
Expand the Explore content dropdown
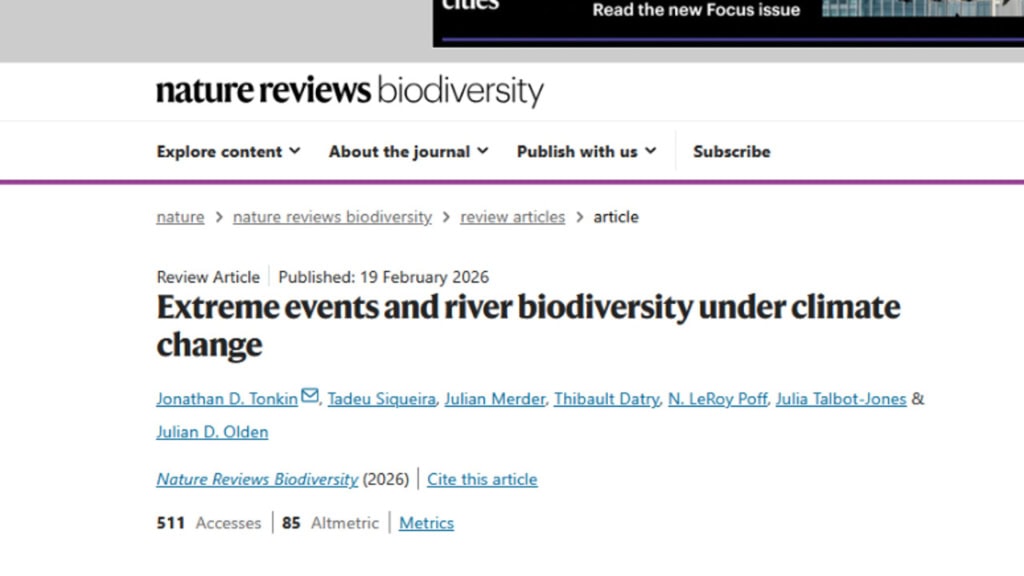pyautogui.click(x=228, y=152)
